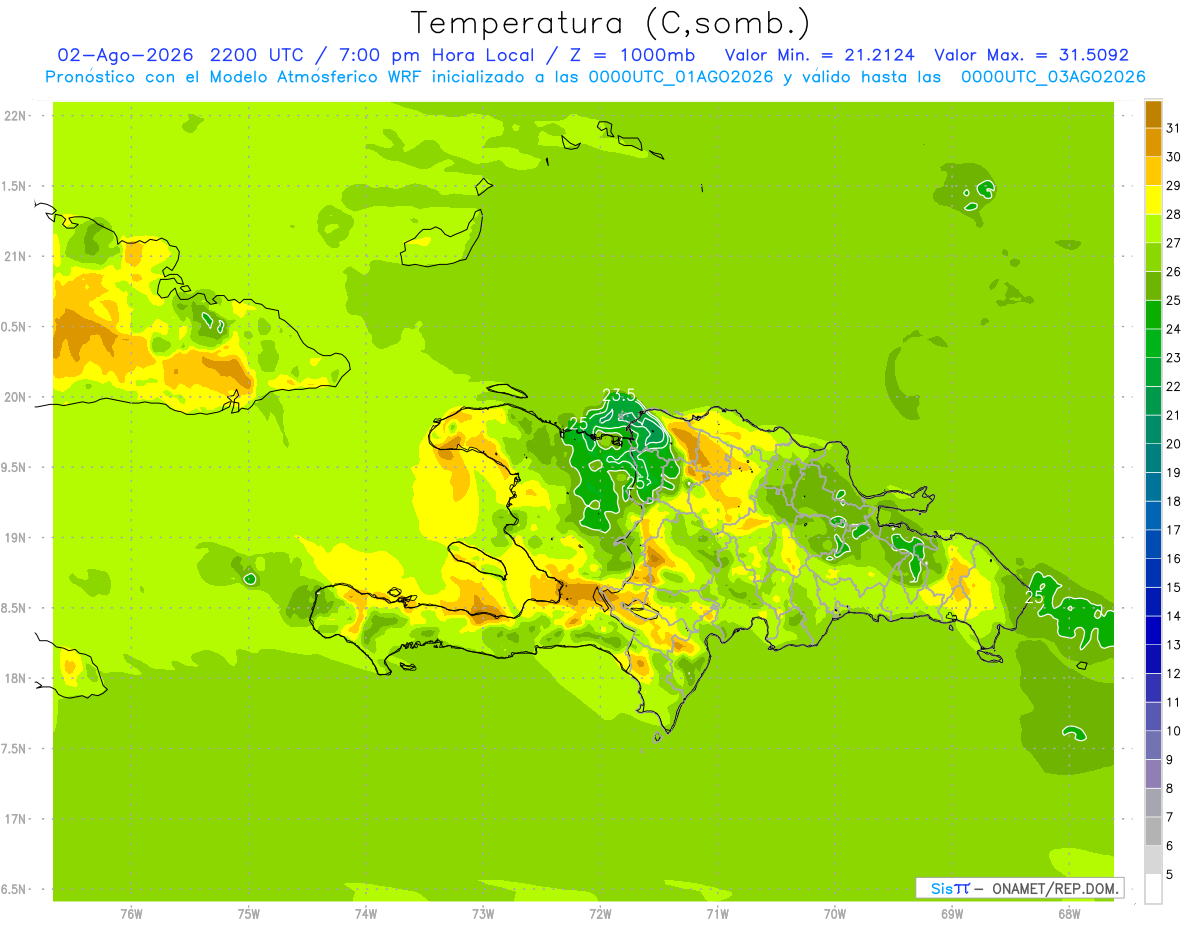Click the colorbar tick label '18'

[1174, 501]
